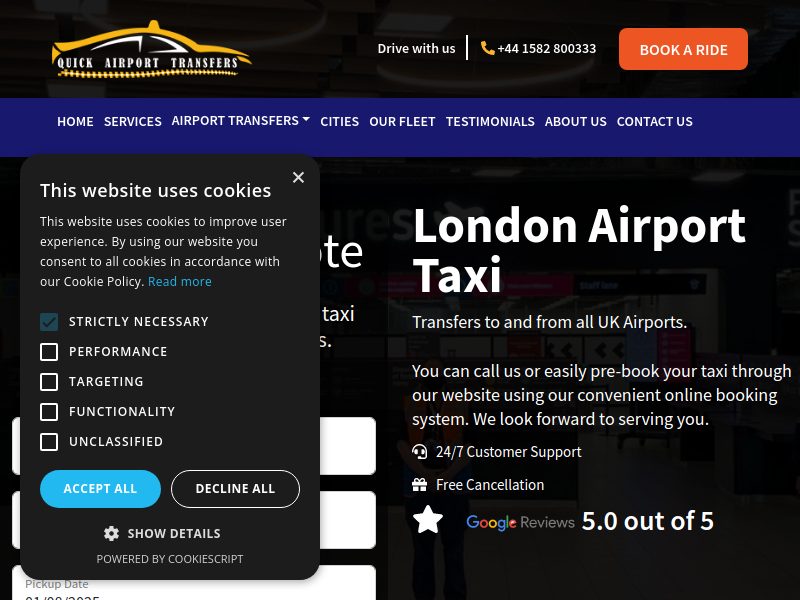Click the gift icon beside Free Cancellation
This screenshot has height=600, width=800.
[x=419, y=485]
